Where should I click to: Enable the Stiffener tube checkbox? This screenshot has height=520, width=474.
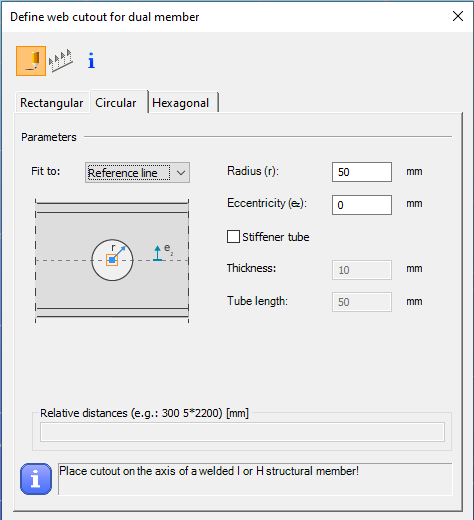click(x=233, y=237)
